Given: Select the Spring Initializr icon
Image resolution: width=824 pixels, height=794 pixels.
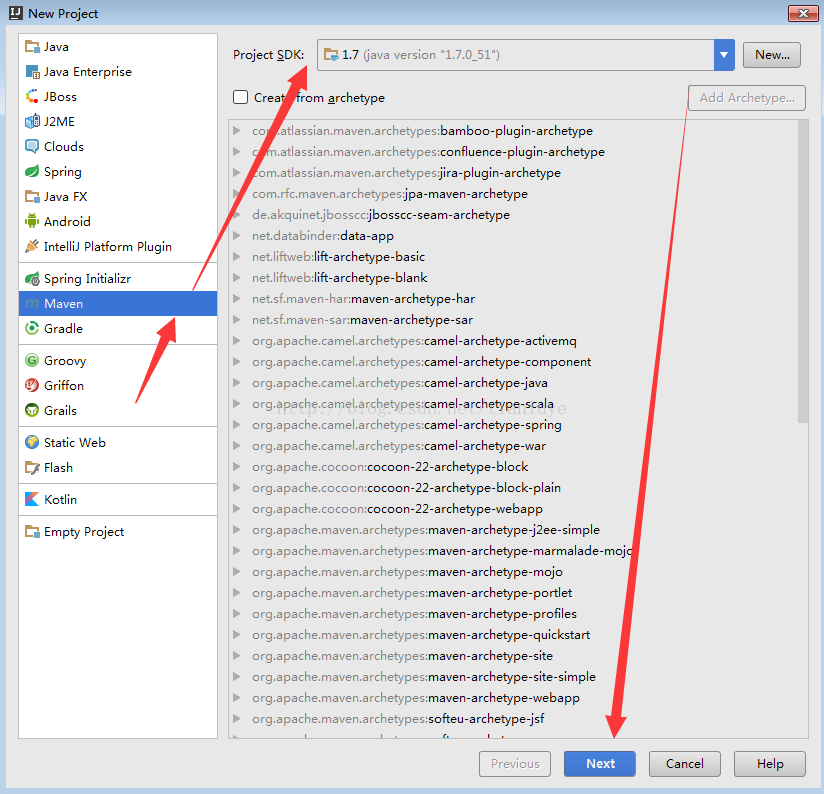Looking at the screenshot, I should pos(32,279).
